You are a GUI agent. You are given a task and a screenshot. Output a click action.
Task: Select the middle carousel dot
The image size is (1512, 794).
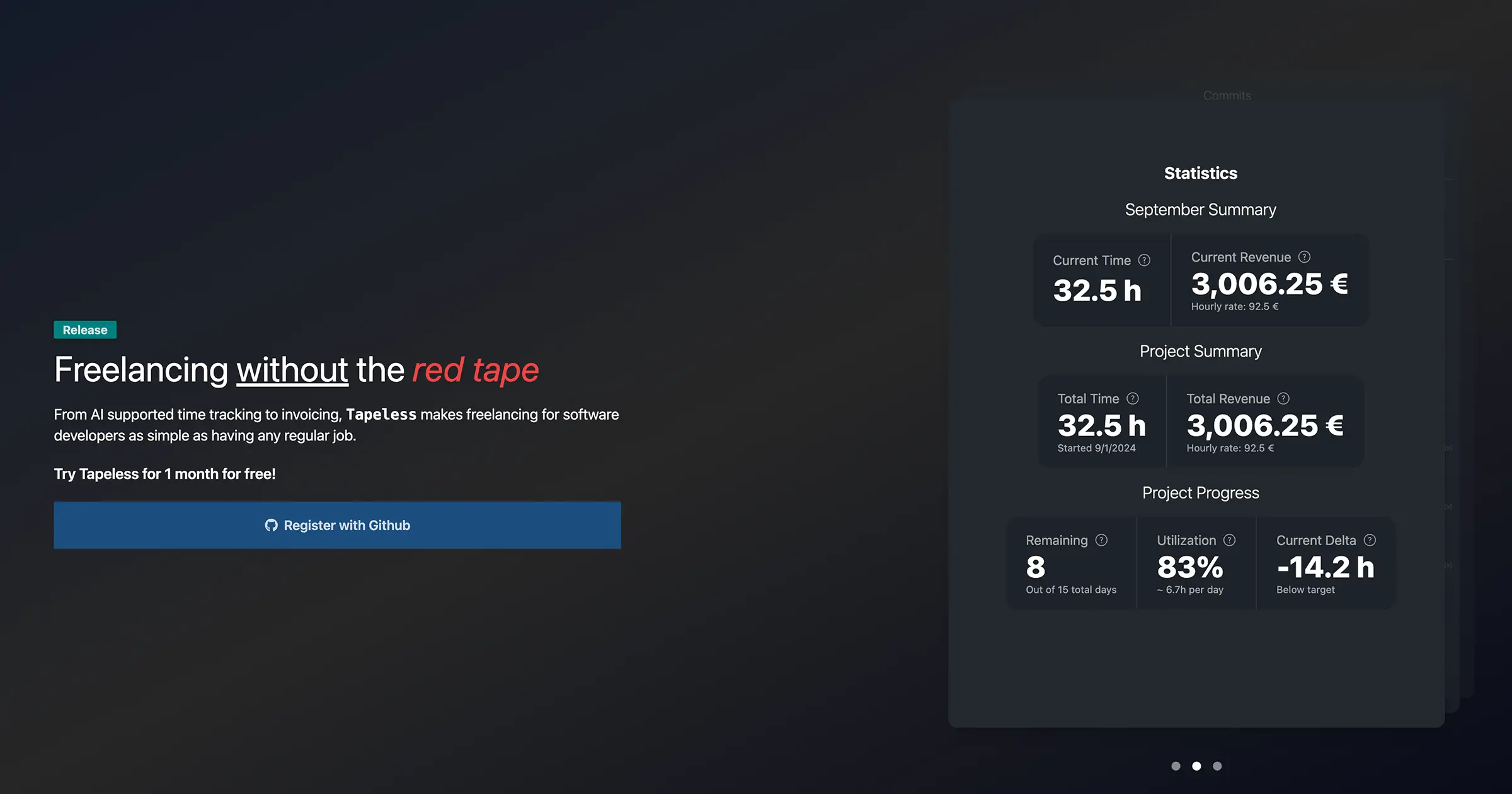[1196, 766]
